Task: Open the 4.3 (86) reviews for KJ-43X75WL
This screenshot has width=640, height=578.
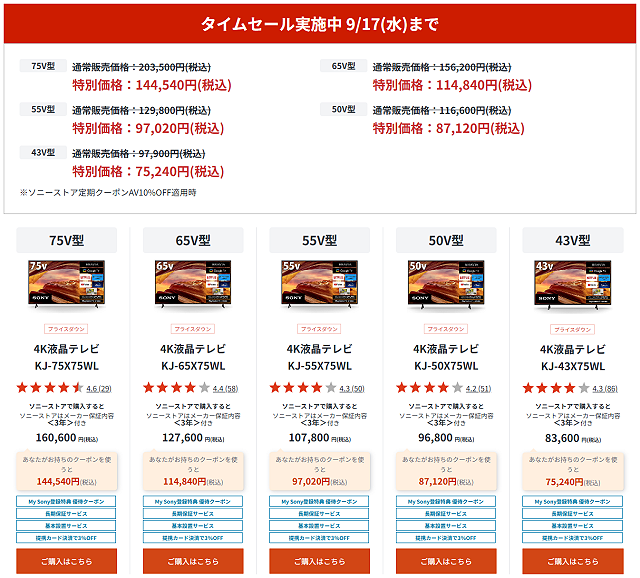Action: (x=605, y=389)
